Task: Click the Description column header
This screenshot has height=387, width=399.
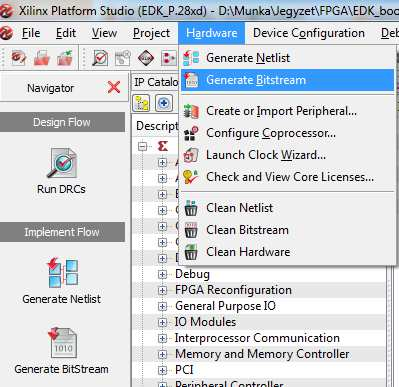Action: (x=157, y=126)
